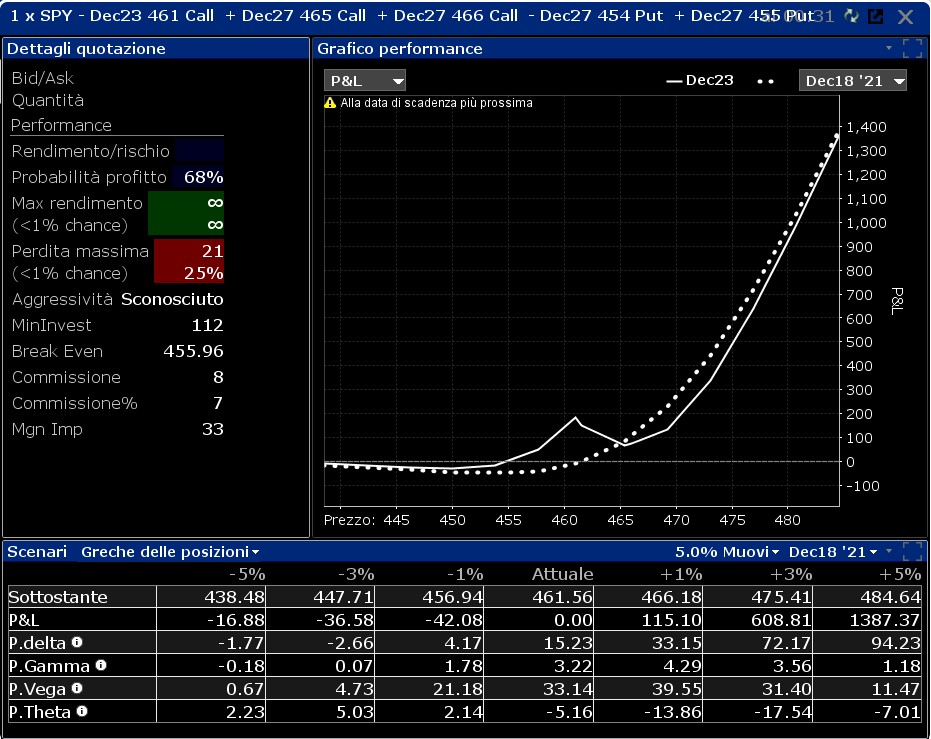
Task: Click the yellow warning triangle on the chart
Action: 330,103
